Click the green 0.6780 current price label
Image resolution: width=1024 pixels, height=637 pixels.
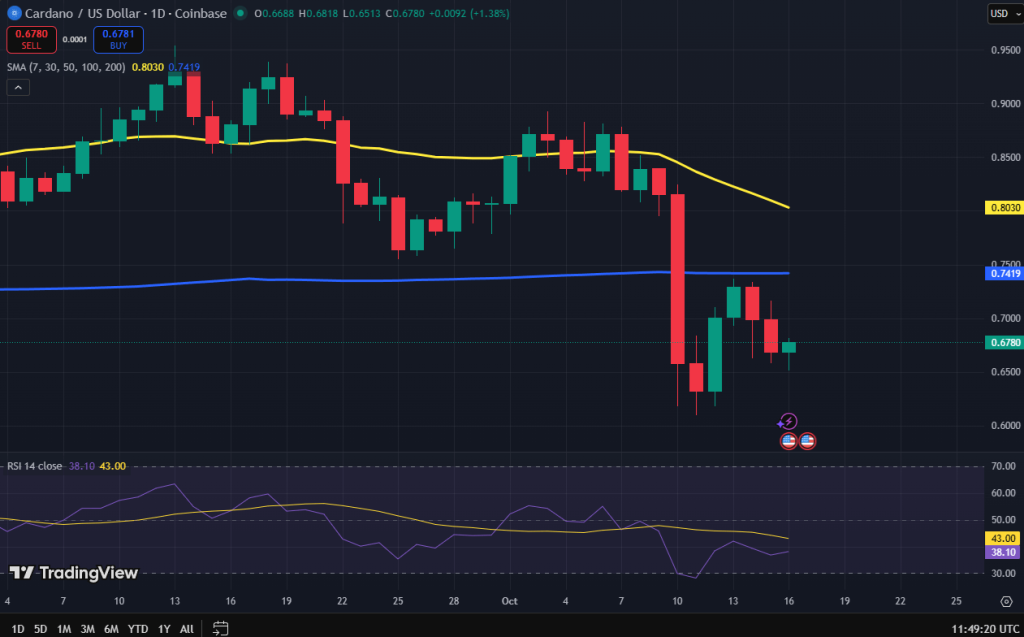tap(1004, 342)
